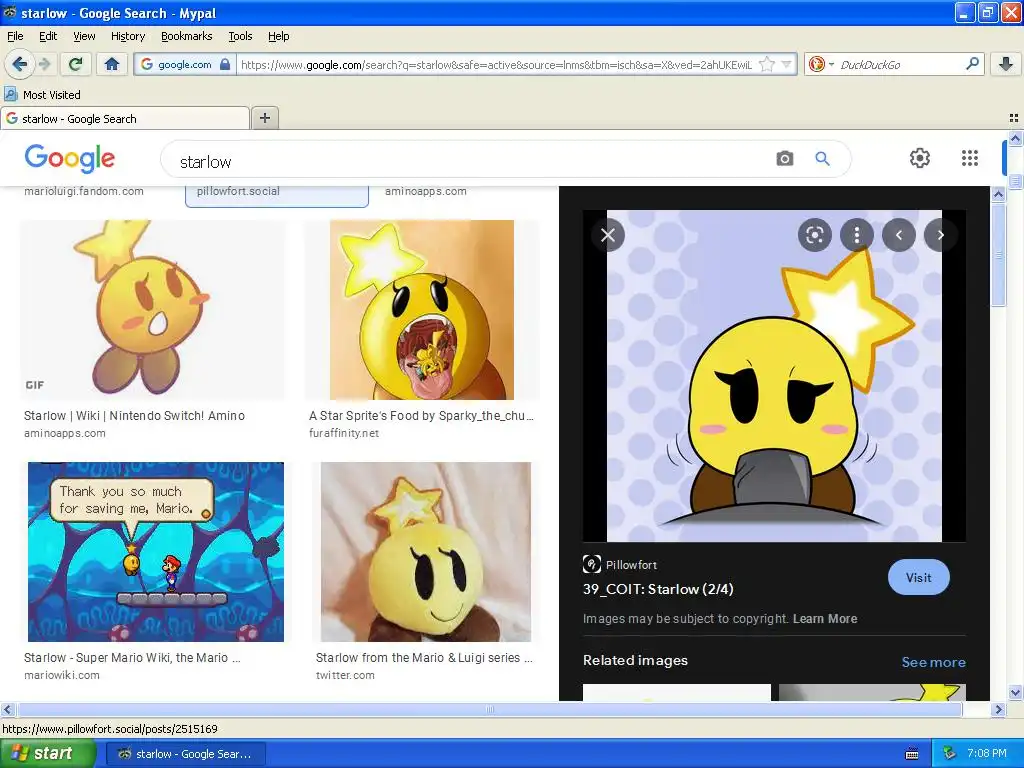Click the horizontal scrollbar right arrow
1024x768 pixels.
pyautogui.click(x=998, y=709)
